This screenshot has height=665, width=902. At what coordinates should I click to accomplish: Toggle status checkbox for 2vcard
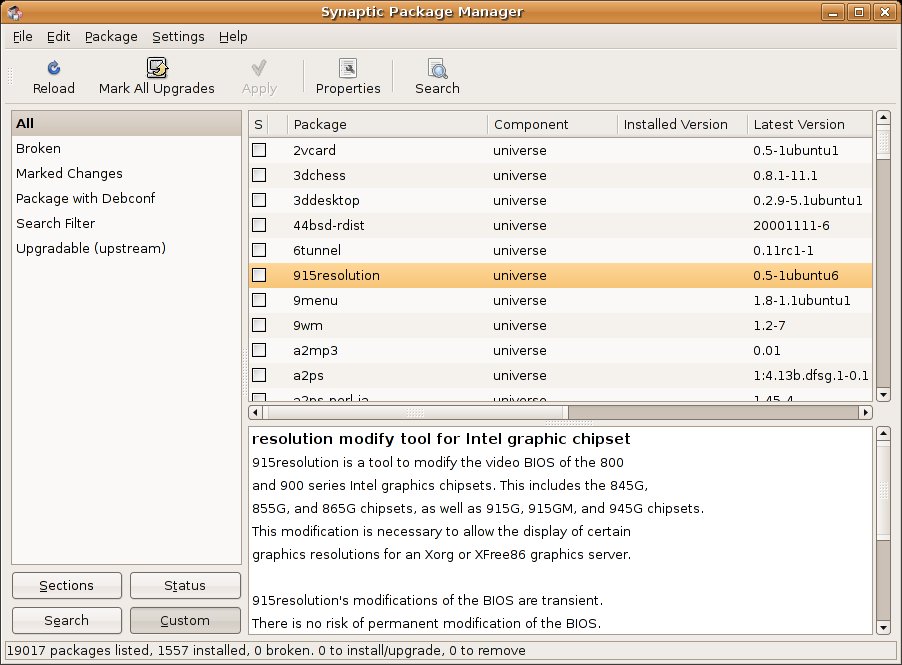pos(259,150)
